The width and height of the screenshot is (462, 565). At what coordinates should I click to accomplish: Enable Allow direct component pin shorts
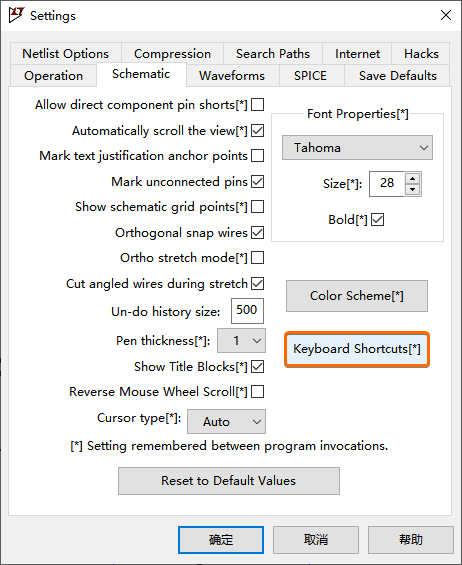257,105
